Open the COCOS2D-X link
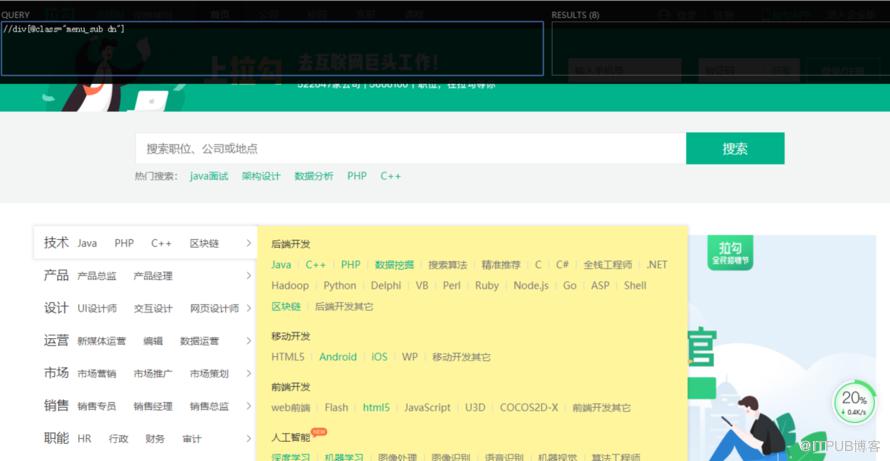The width and height of the screenshot is (890, 461). click(529, 408)
